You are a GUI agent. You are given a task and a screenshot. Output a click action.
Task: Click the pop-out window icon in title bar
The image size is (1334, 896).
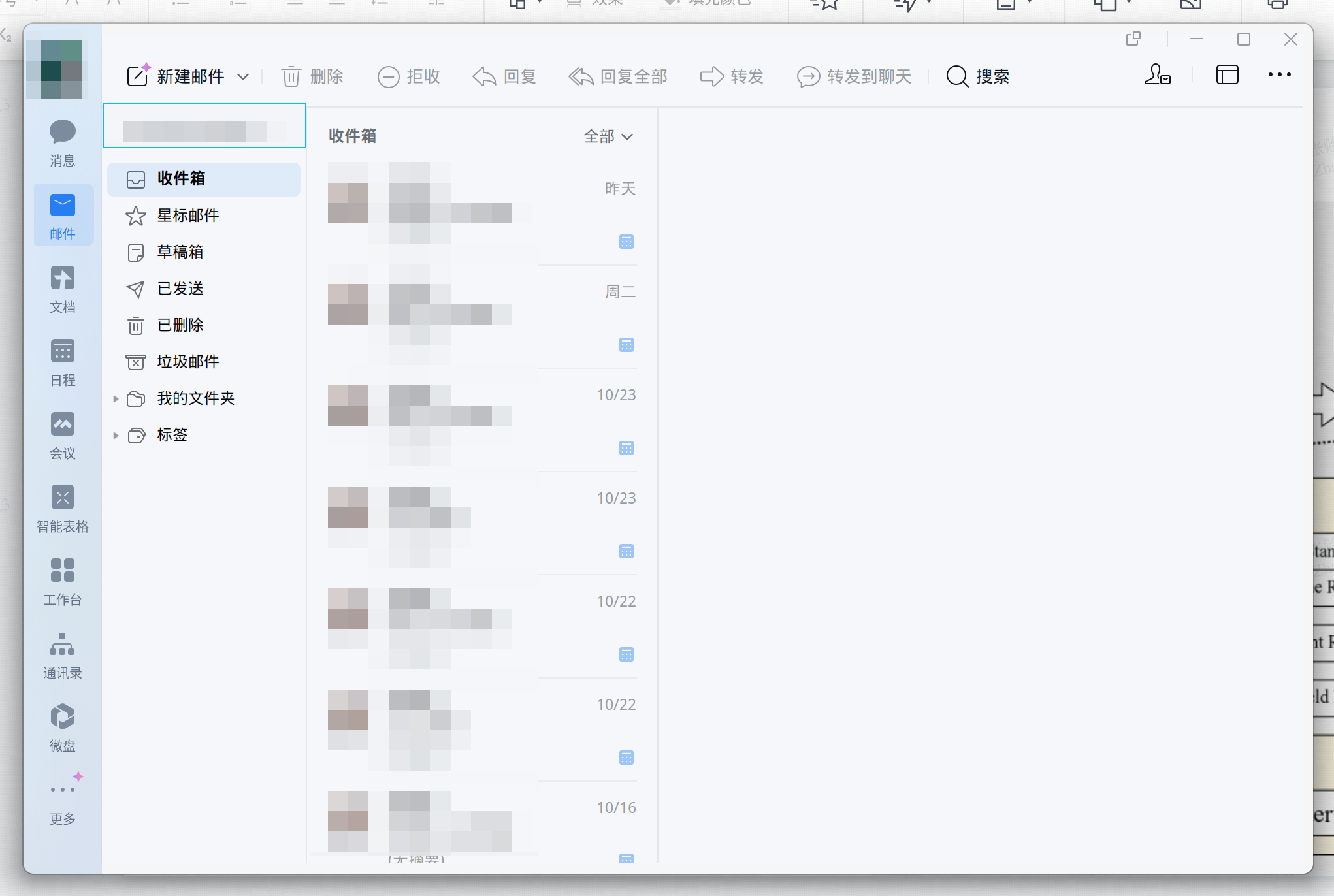[x=1133, y=39]
